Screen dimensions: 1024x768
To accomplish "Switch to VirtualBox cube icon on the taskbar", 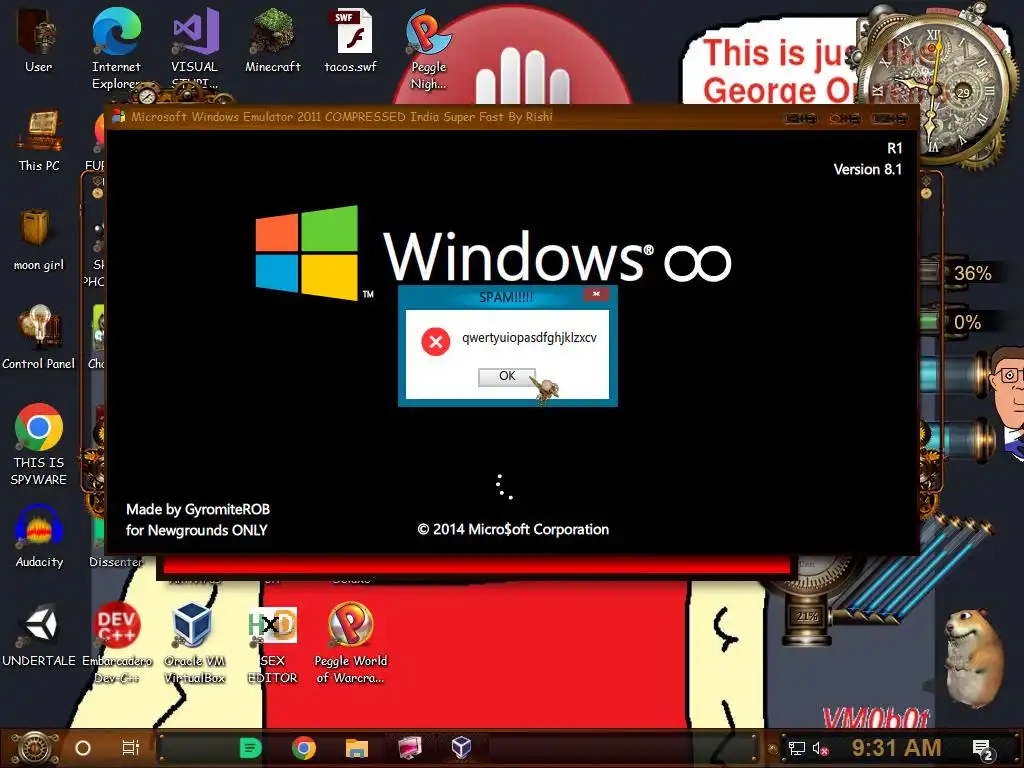I will click(461, 748).
